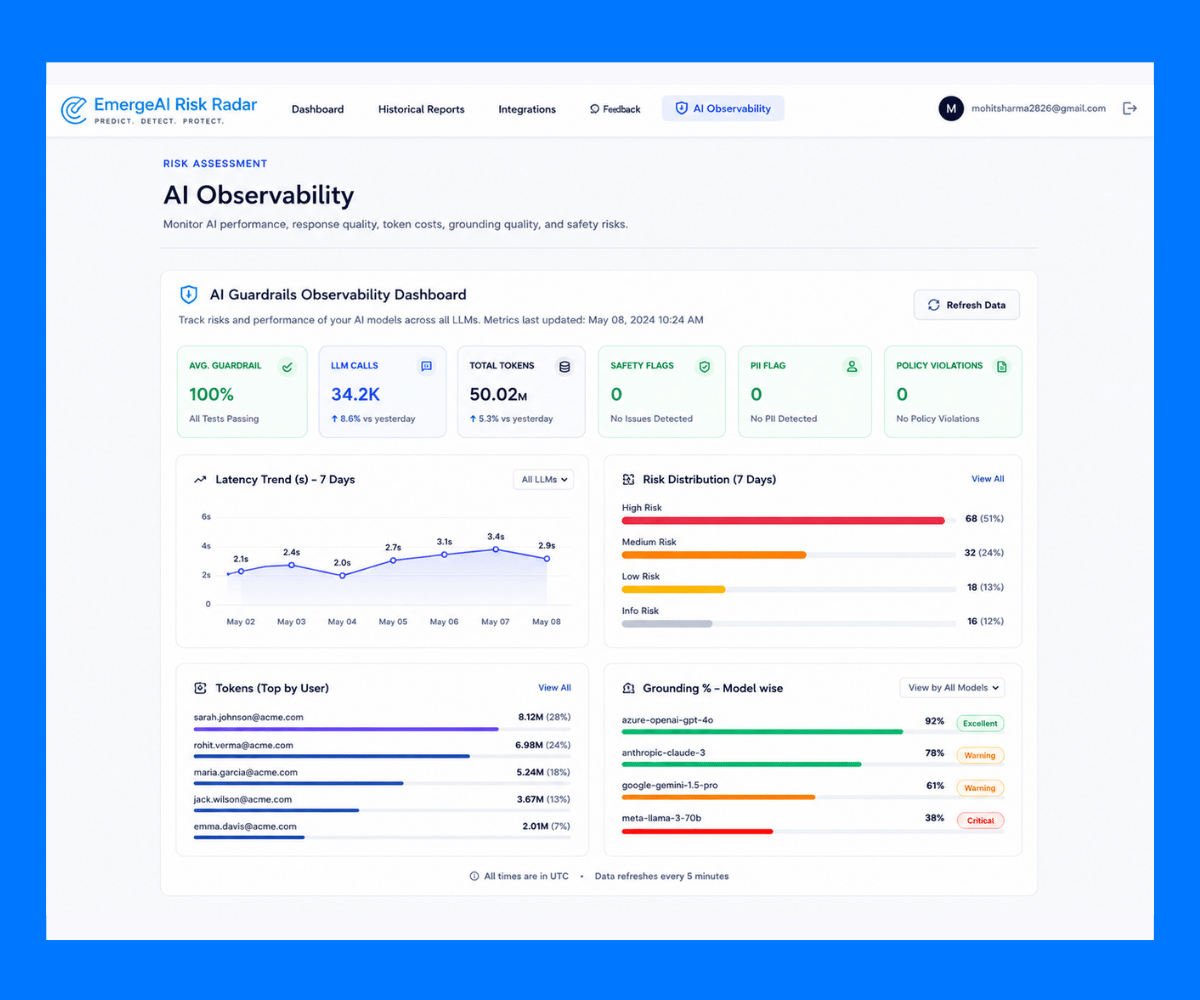Click the check icon on Avg. Guardrail card

287,367
